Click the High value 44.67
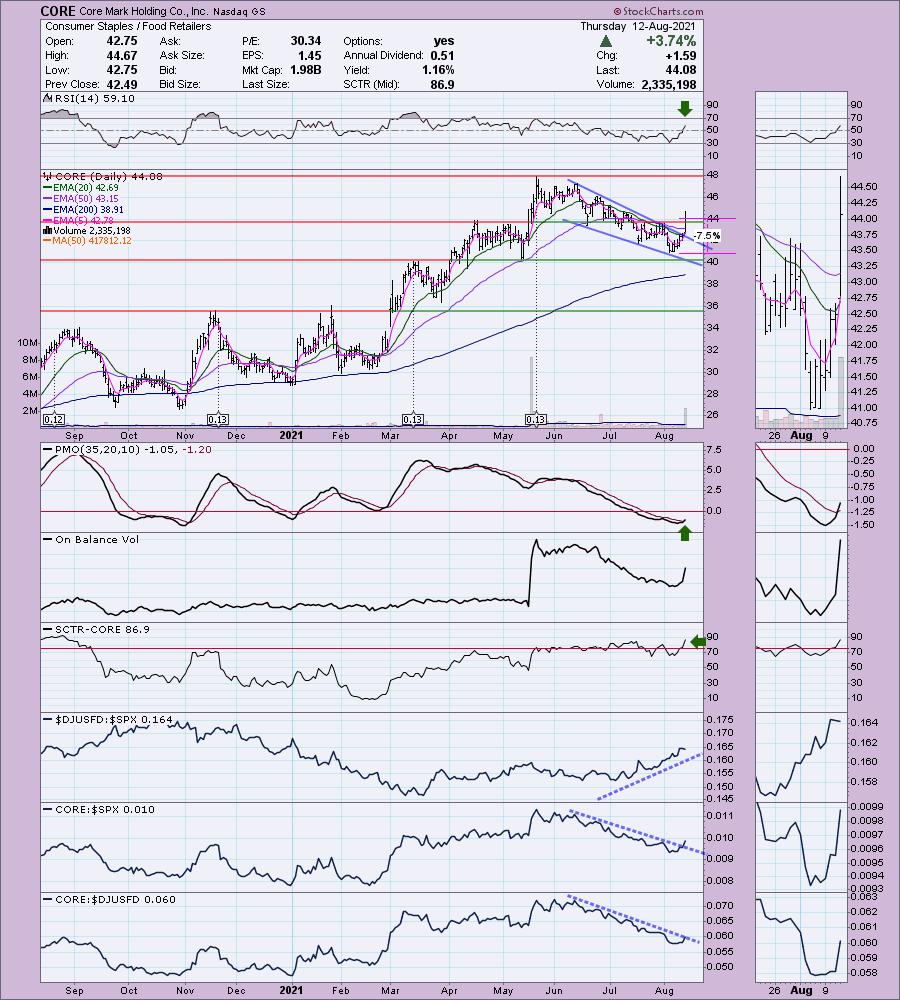 click(x=122, y=55)
